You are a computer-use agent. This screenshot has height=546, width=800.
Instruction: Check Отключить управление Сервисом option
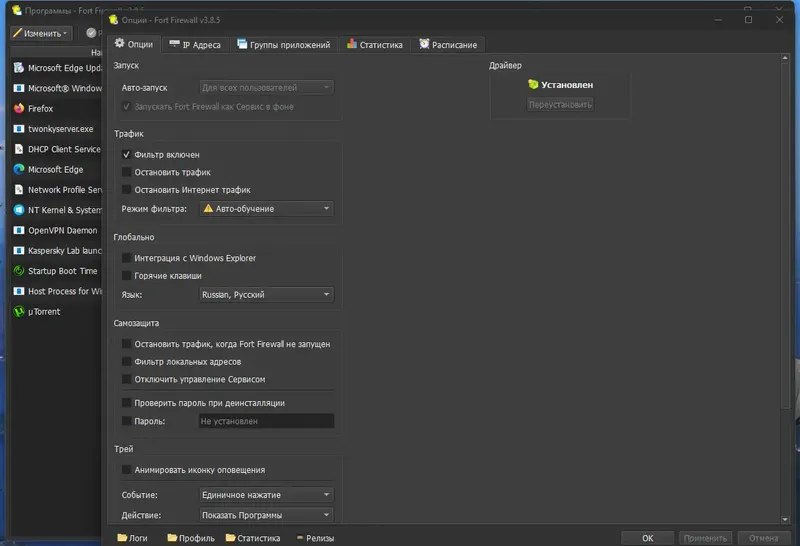pyautogui.click(x=126, y=379)
